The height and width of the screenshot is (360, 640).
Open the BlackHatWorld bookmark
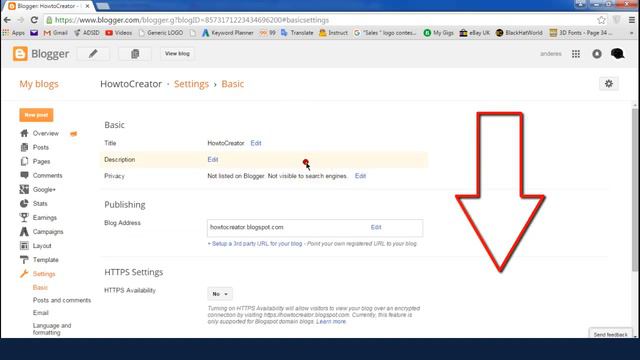click(x=519, y=33)
